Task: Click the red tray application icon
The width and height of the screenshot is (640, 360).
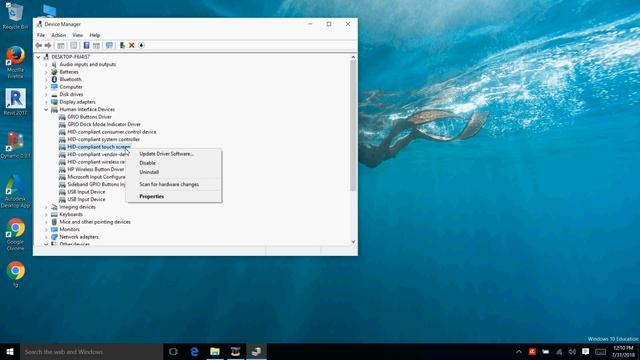Action: (532, 351)
